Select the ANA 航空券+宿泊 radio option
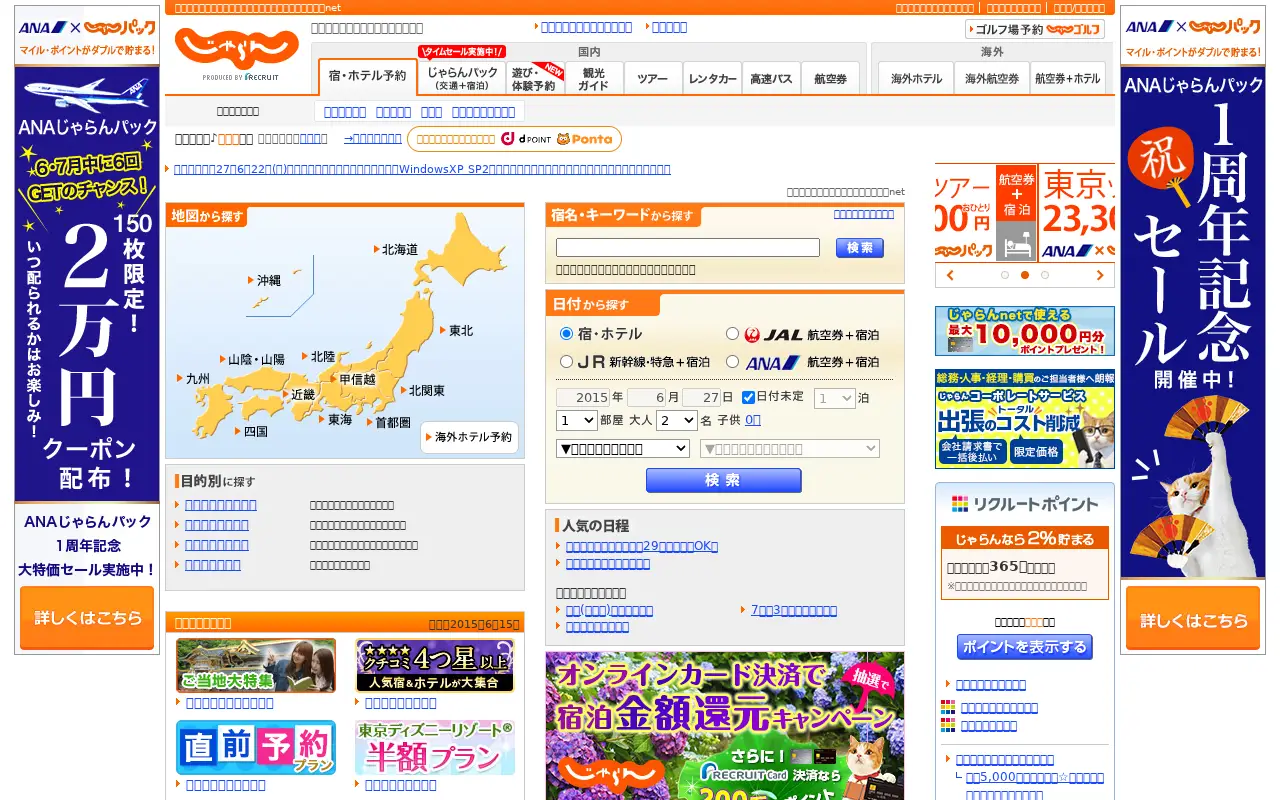Image resolution: width=1280 pixels, height=800 pixels. [733, 362]
